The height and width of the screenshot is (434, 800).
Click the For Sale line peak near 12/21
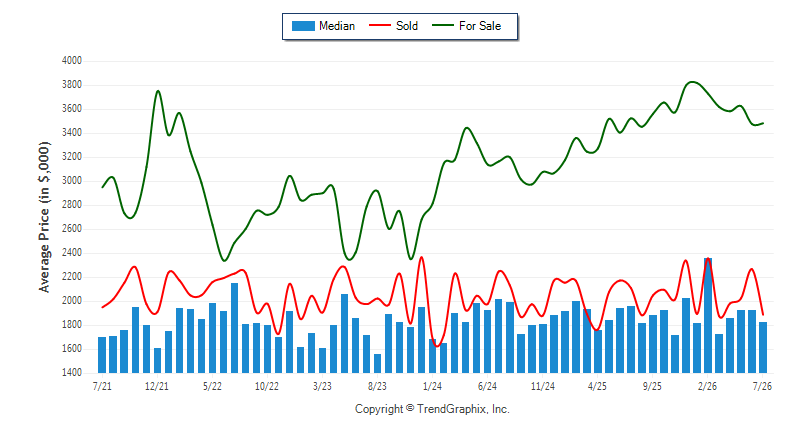[x=158, y=91]
